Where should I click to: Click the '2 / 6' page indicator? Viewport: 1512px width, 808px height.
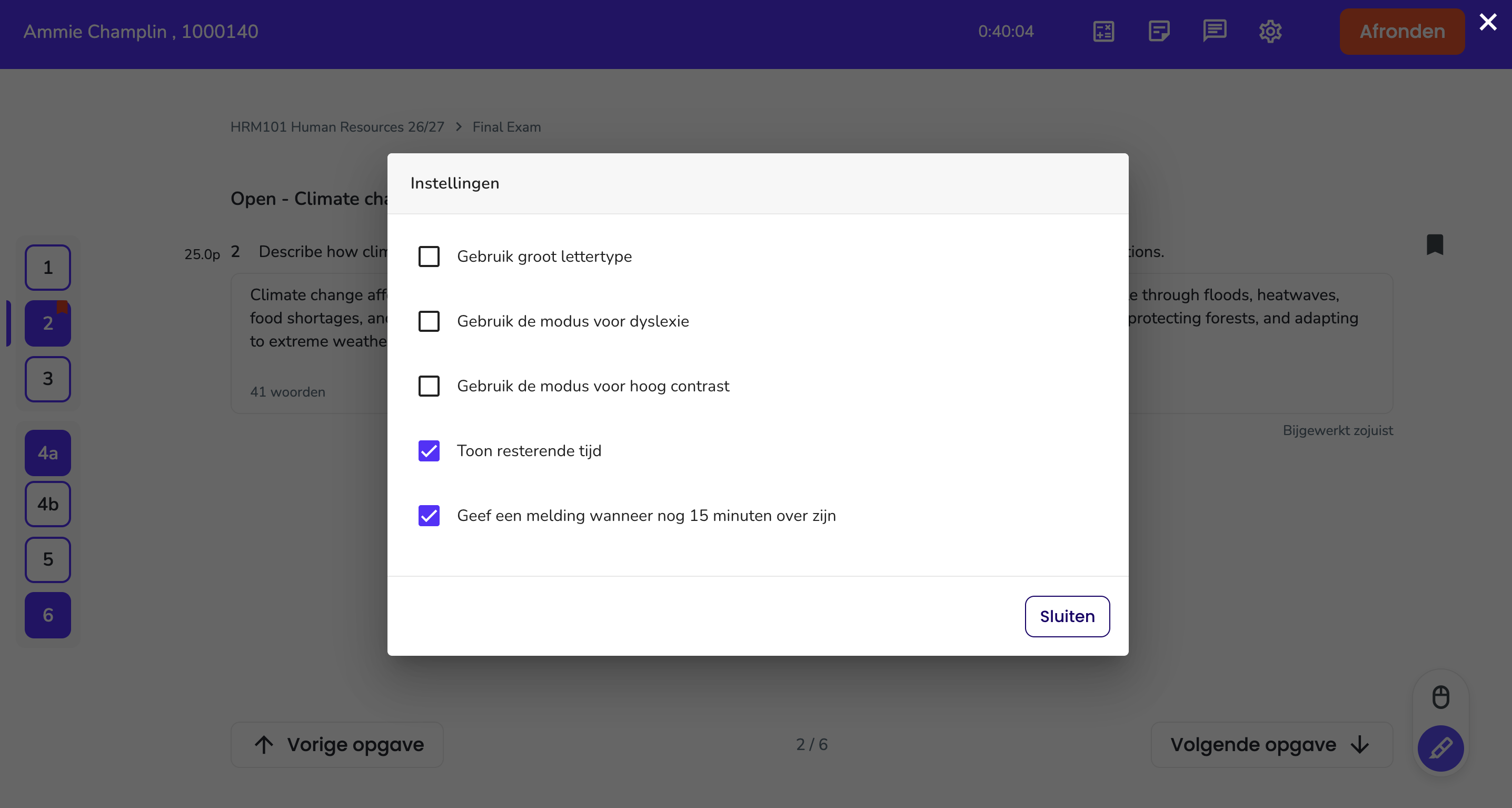[812, 745]
